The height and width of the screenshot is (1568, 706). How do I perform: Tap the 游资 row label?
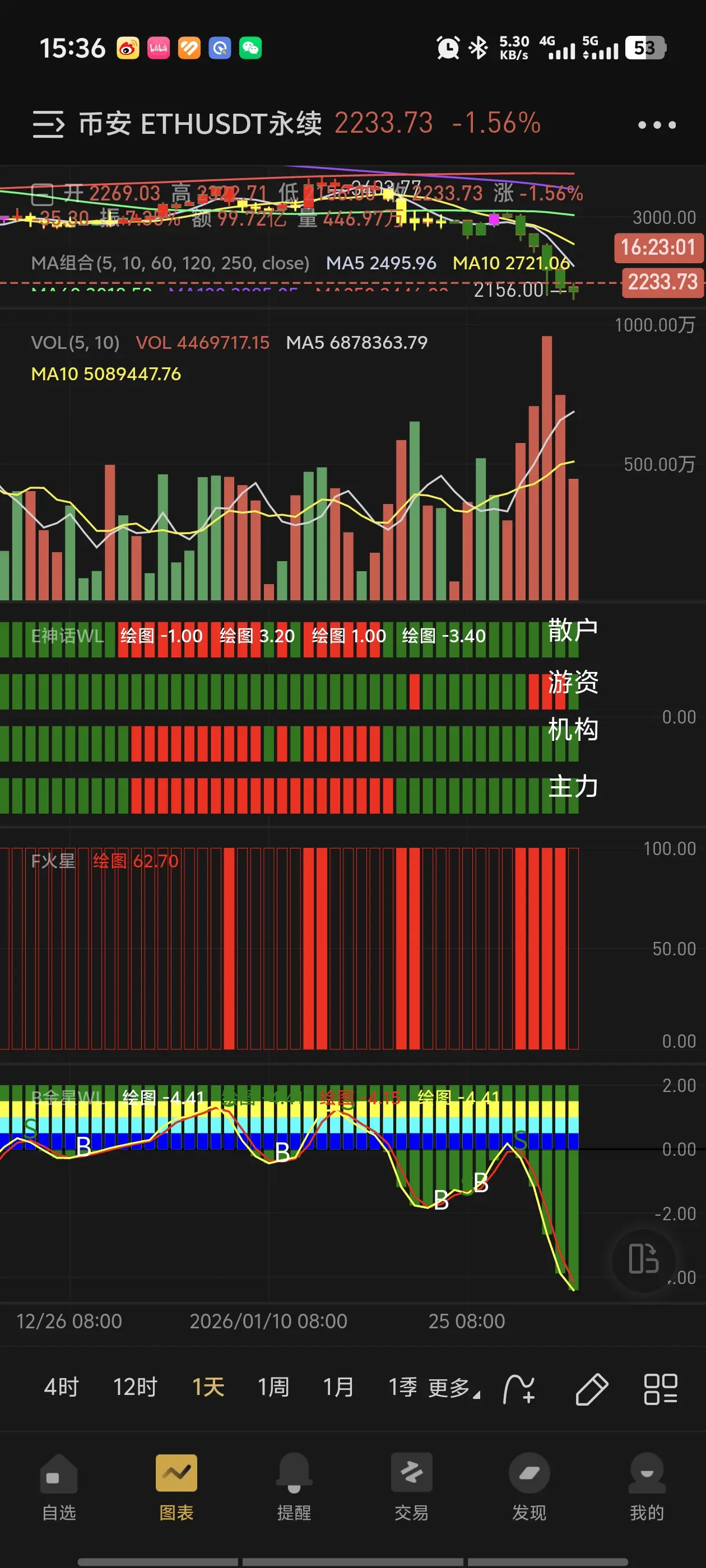[573, 682]
